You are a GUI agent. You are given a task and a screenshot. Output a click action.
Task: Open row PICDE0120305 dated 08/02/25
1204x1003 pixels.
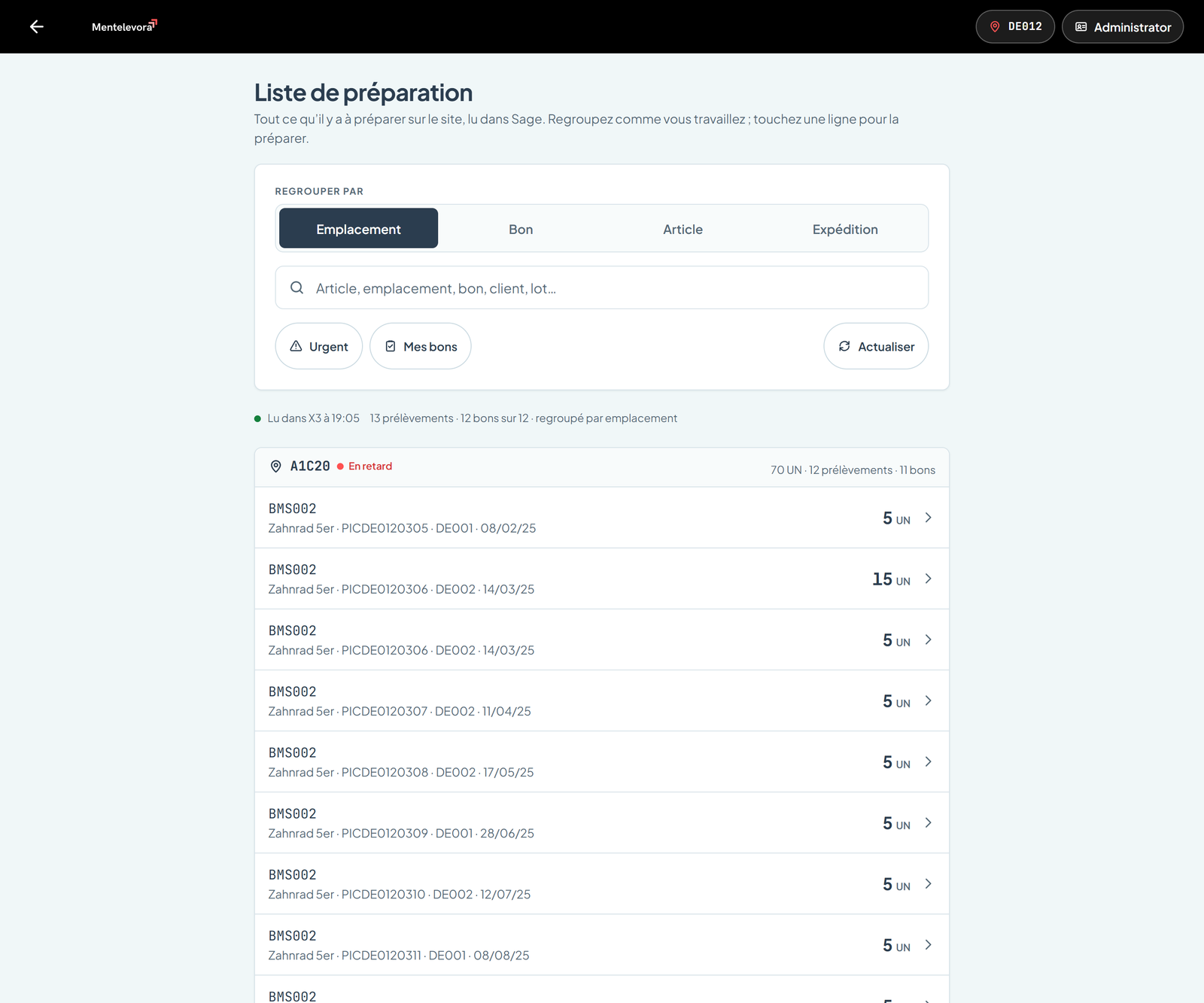(601, 518)
